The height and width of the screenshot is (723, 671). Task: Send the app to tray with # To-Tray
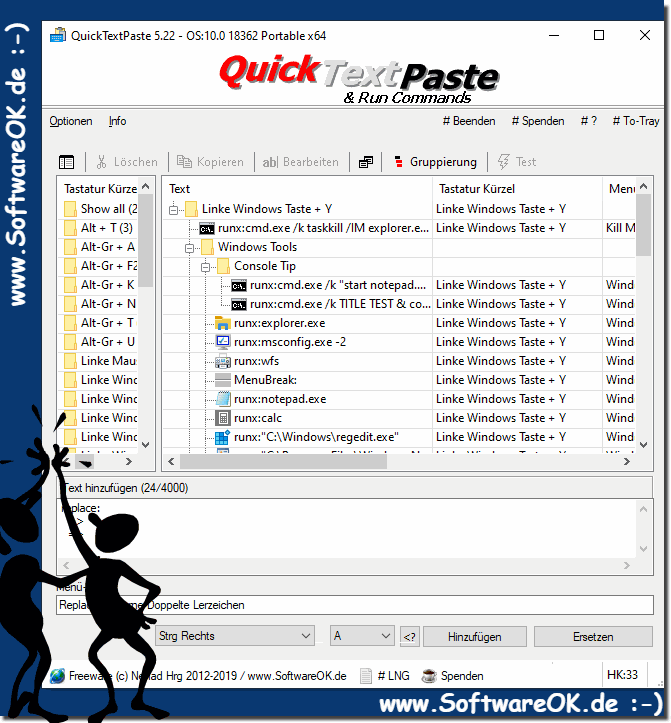(636, 121)
